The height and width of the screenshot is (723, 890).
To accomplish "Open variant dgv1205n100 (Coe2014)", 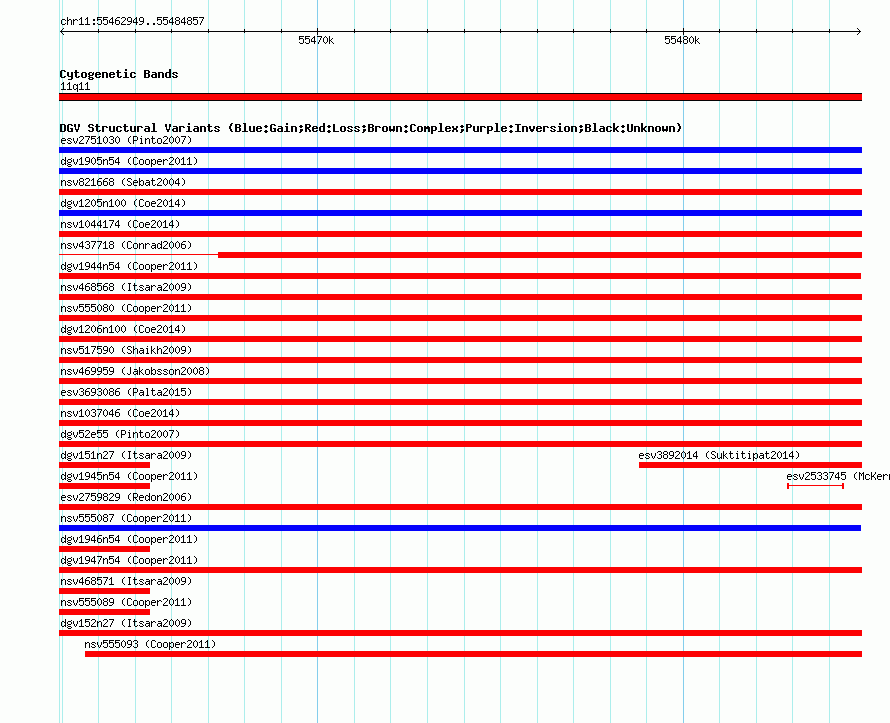I will pos(123,203).
